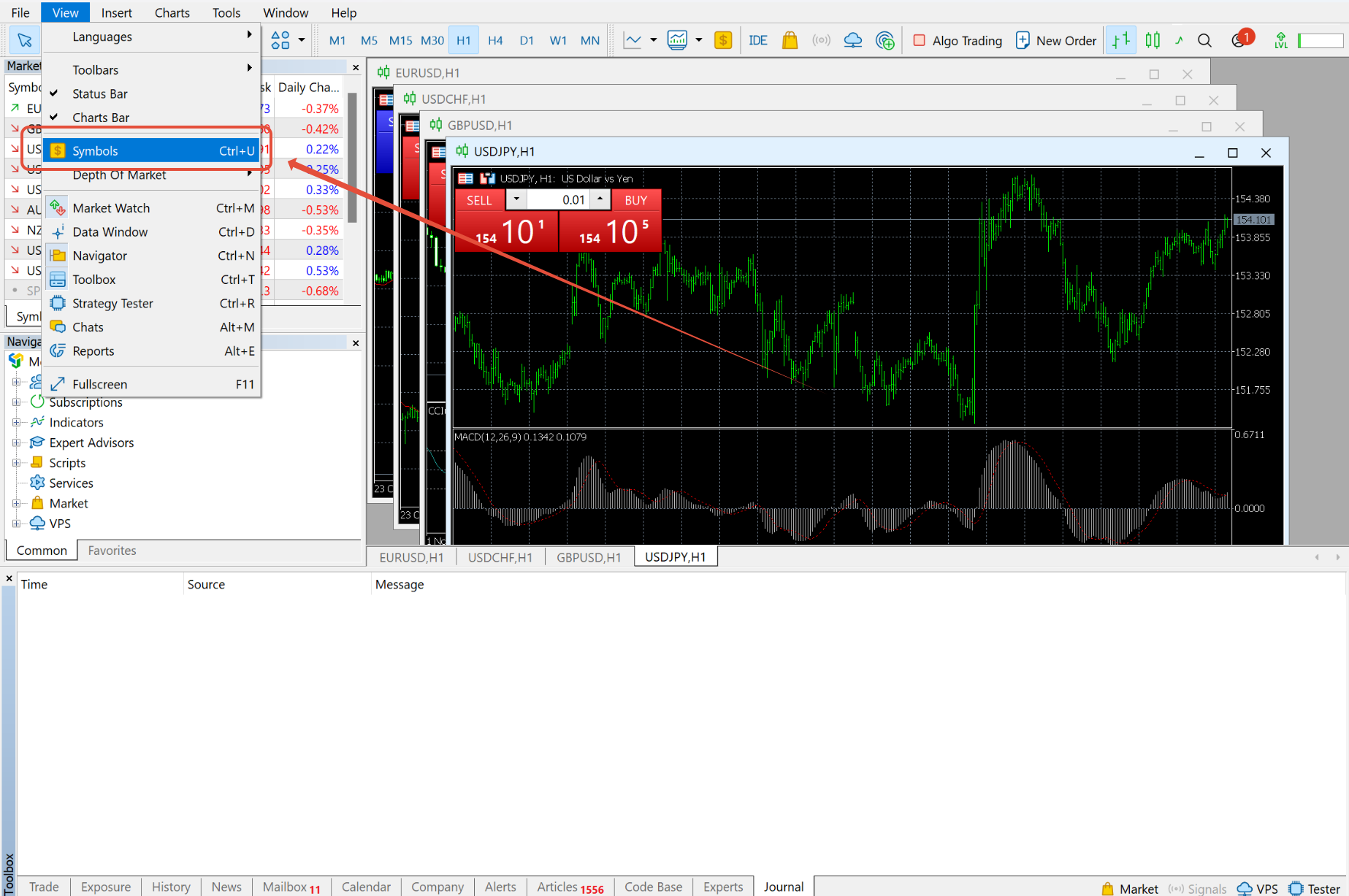Viewport: 1349px width, 896px height.
Task: Select Market Watch in the View menu
Action: click(x=152, y=208)
